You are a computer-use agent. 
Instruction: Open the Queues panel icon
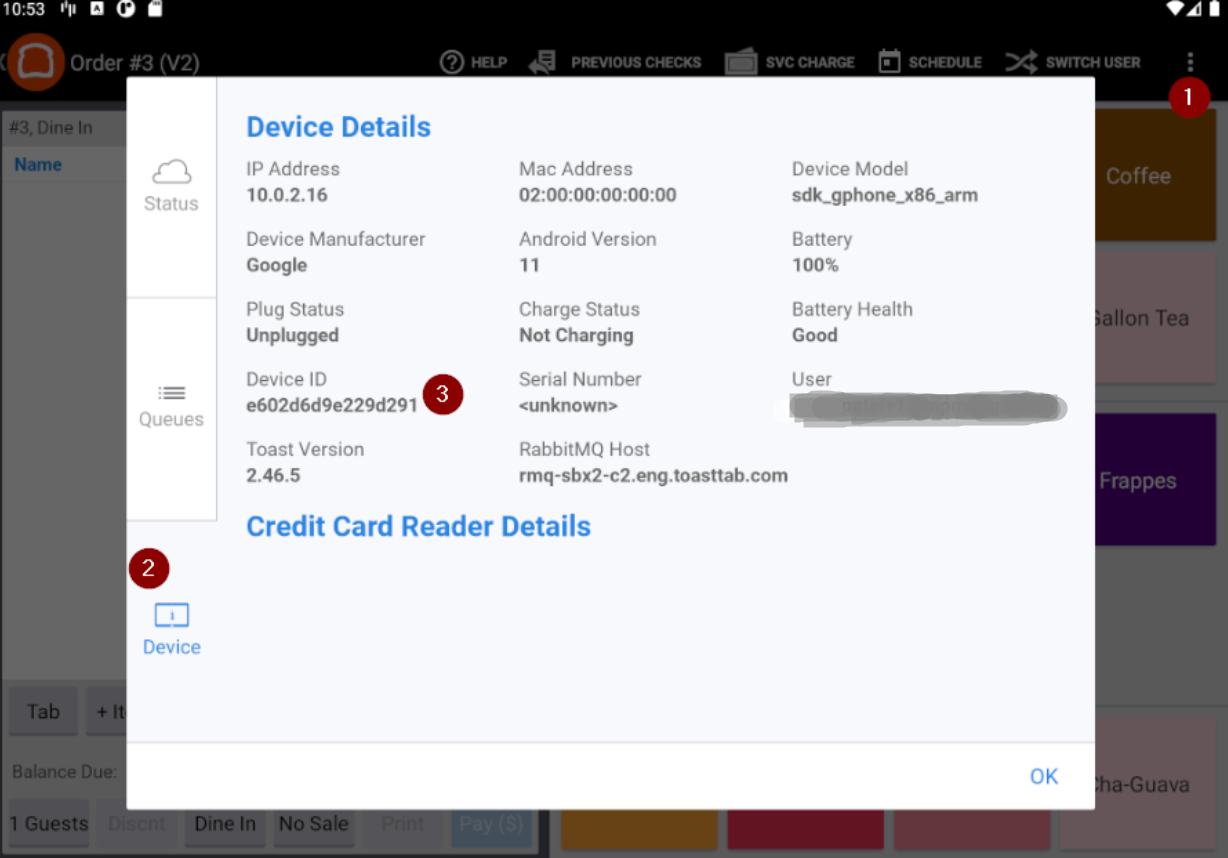[170, 400]
